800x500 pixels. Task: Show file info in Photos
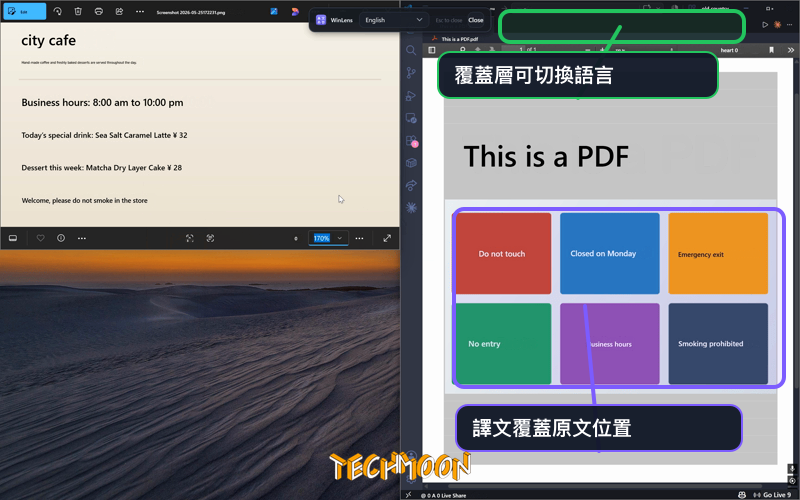point(61,238)
